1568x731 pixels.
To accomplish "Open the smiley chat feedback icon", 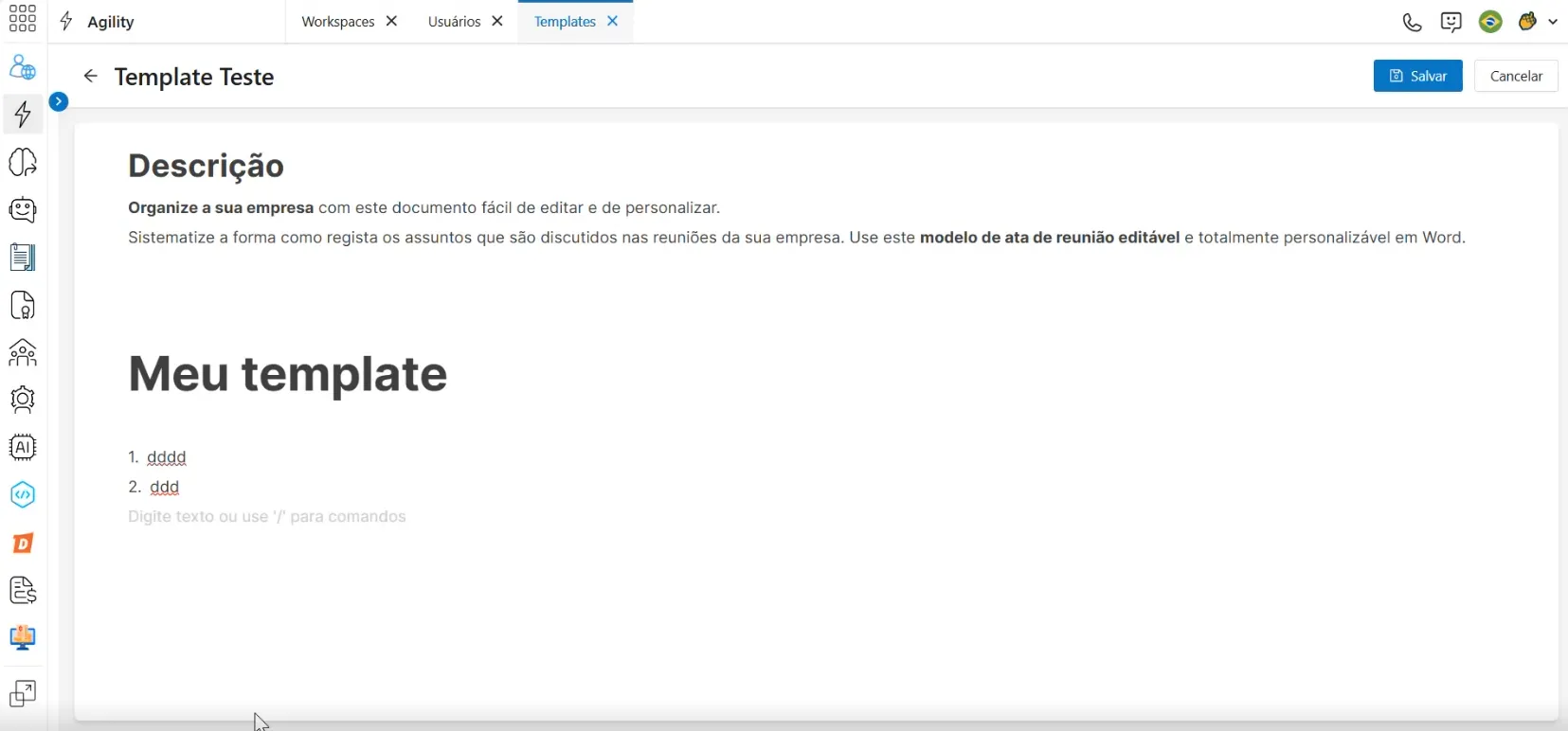I will pyautogui.click(x=1451, y=22).
